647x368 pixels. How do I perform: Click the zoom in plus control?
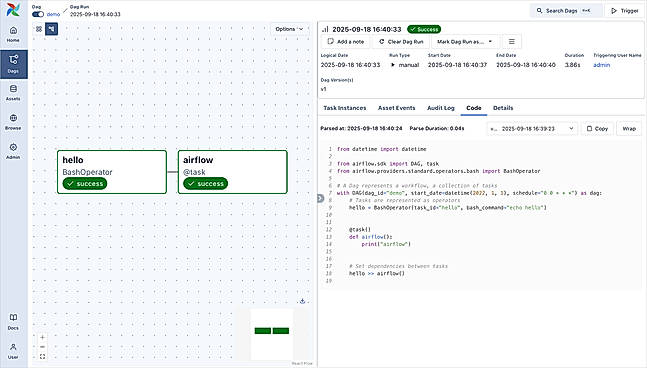point(42,337)
